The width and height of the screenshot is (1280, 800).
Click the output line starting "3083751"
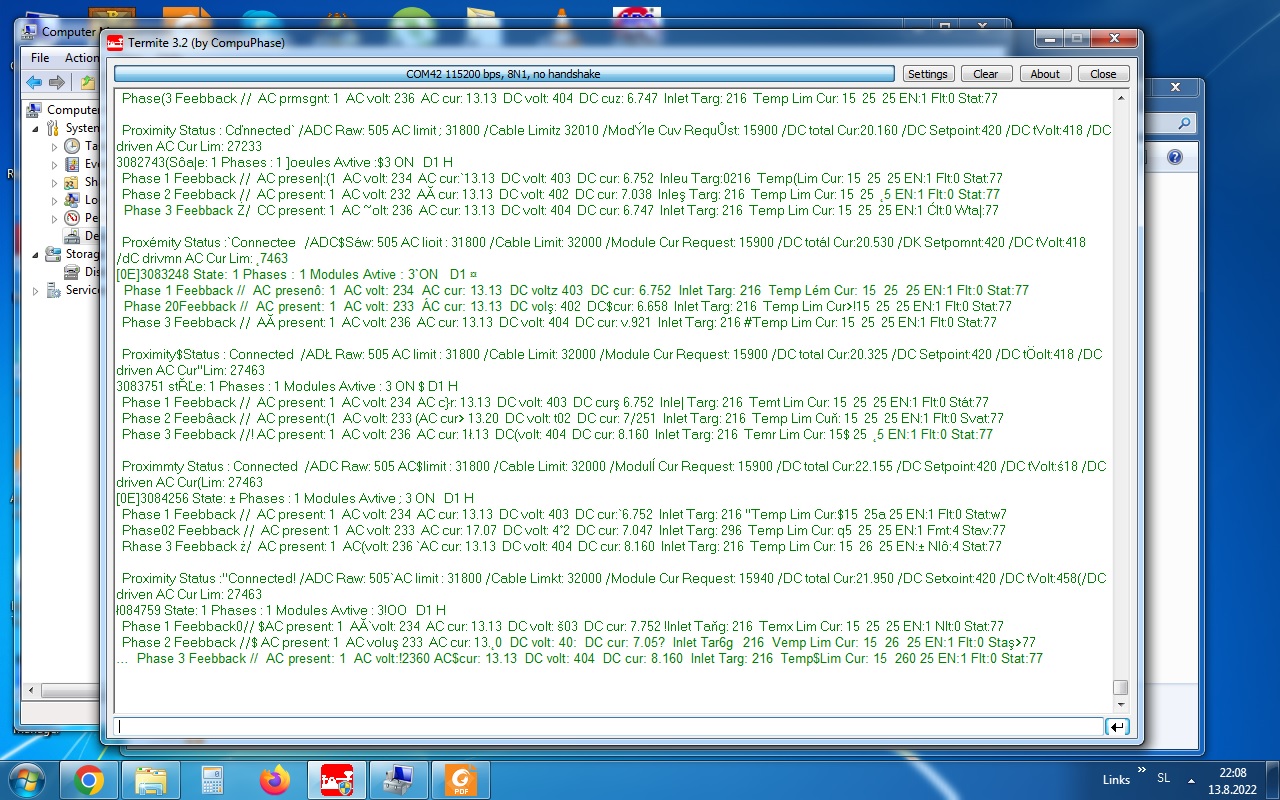tap(287, 386)
